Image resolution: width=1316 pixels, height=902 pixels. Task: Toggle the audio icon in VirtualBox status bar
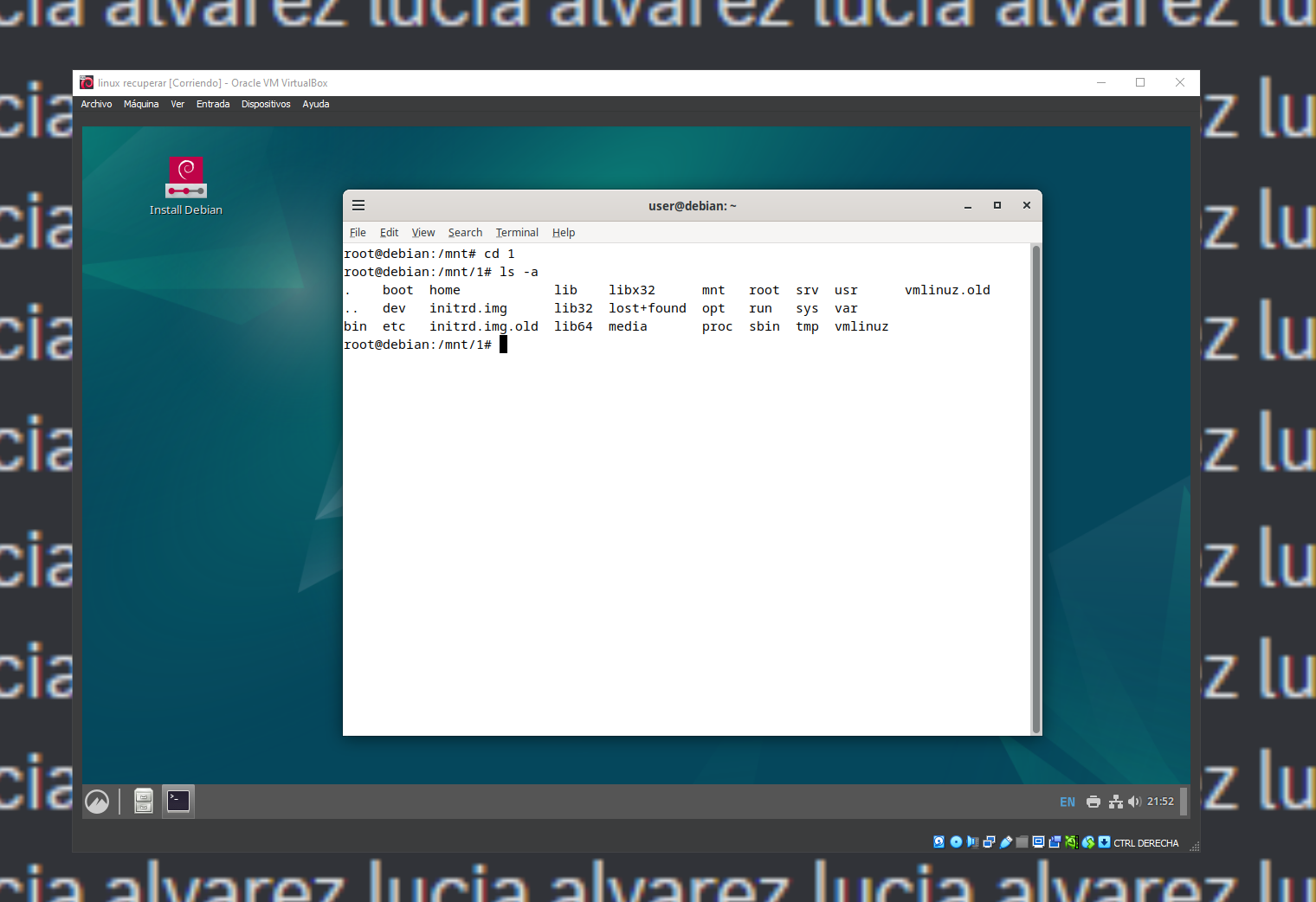(971, 841)
